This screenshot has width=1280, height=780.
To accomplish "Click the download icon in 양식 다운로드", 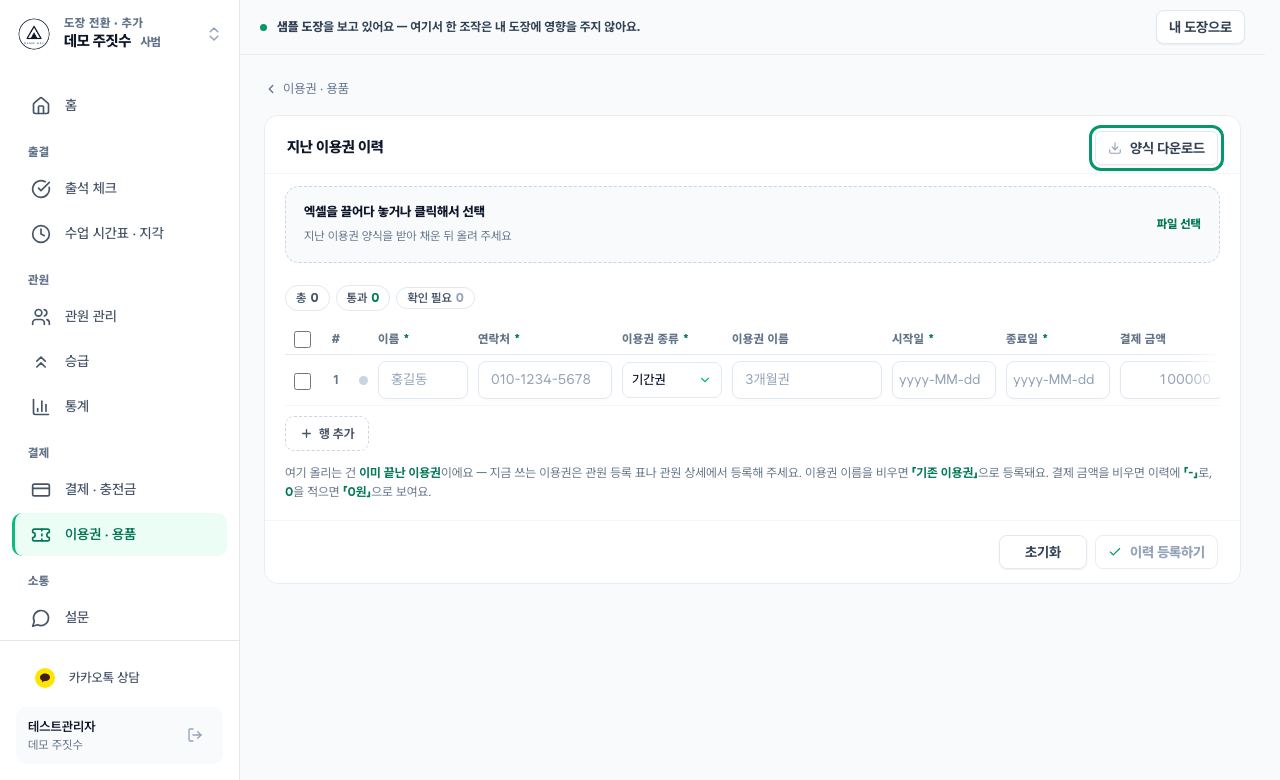I will coord(1115,148).
